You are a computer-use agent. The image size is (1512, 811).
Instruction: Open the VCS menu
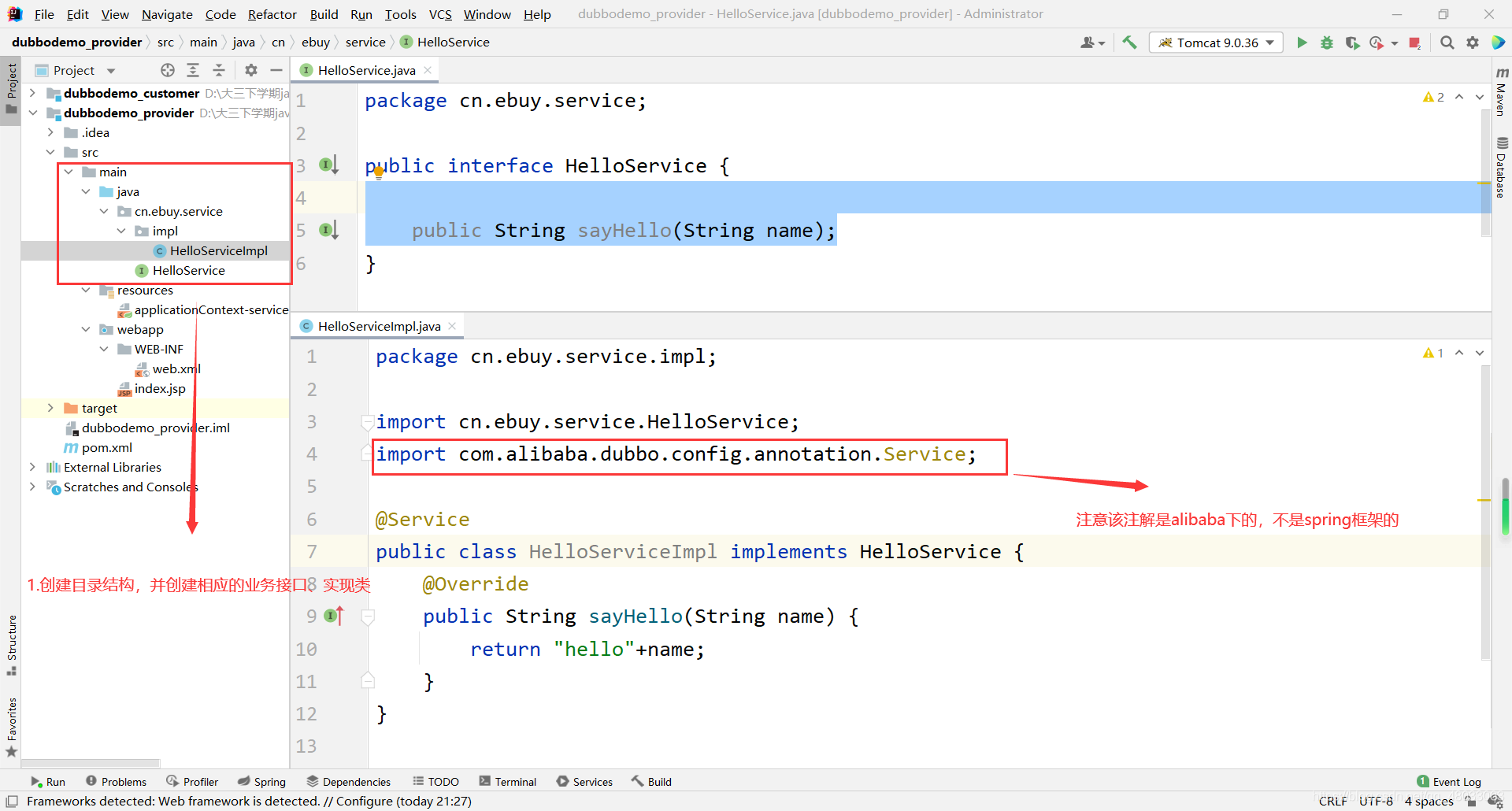440,14
